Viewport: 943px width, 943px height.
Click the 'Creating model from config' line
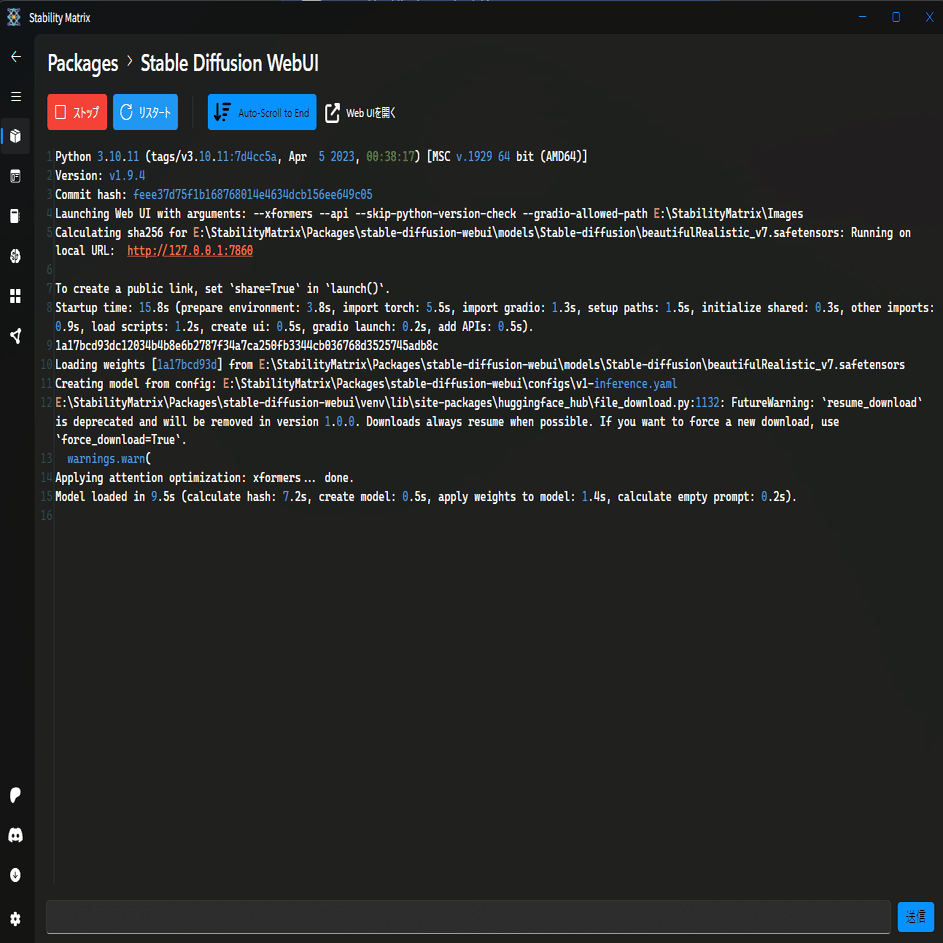tap(366, 384)
